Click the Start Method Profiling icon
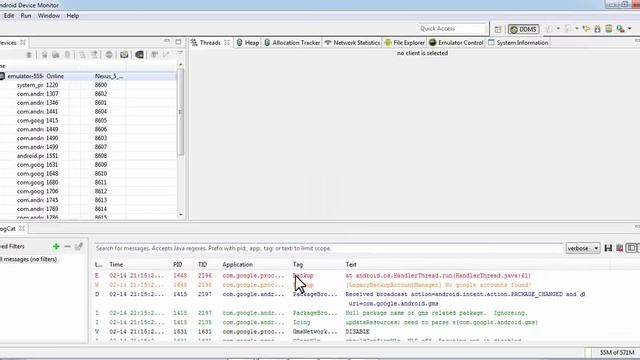Image resolution: width=640 pixels, height=360 pixels. pos(94,55)
